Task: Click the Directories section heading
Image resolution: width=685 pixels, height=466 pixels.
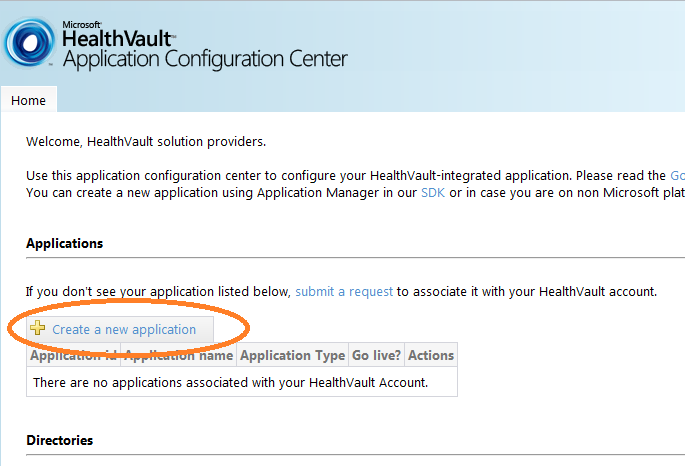Action: [x=60, y=440]
